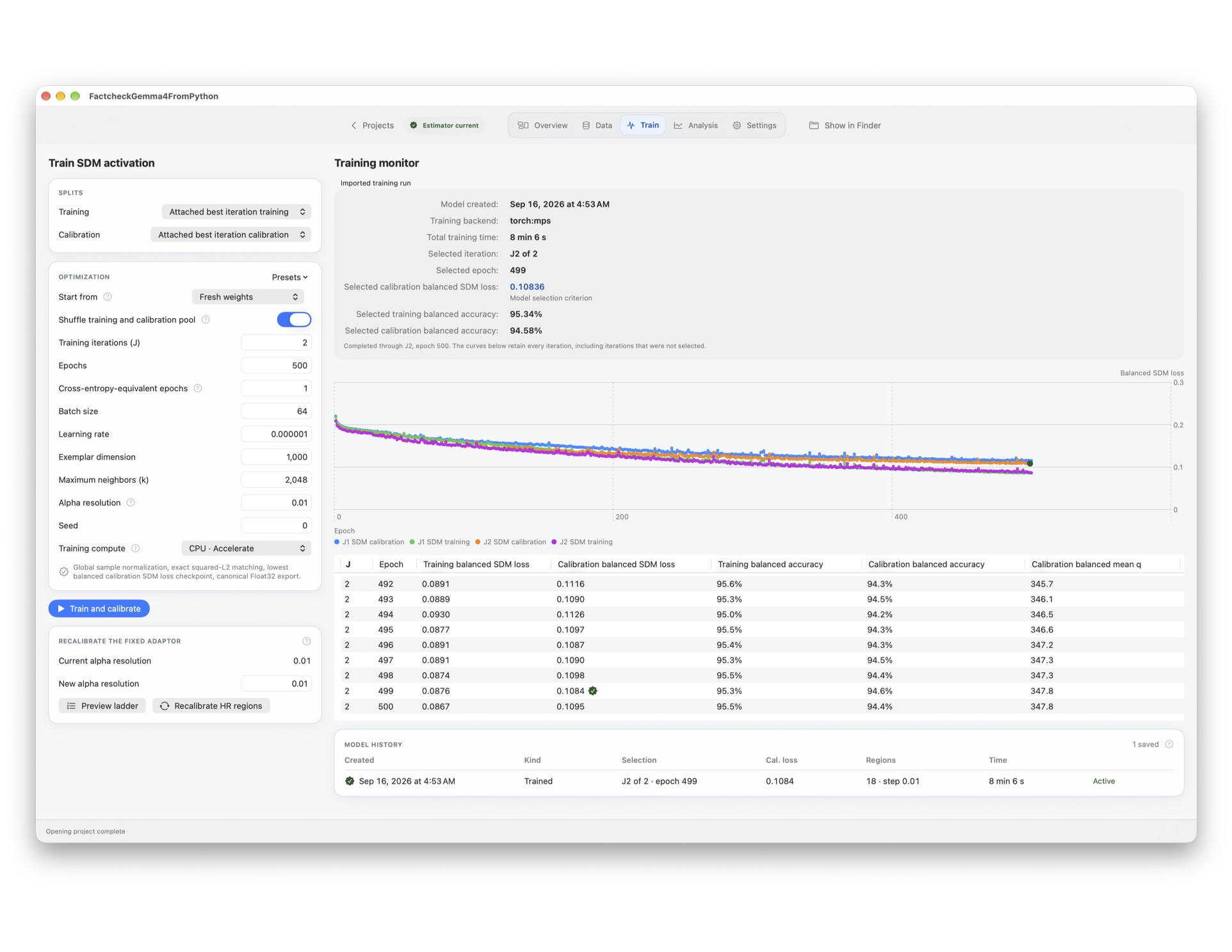Viewport: 1232px width, 952px height.
Task: Edit the Alpha resolution field
Action: tap(276, 503)
